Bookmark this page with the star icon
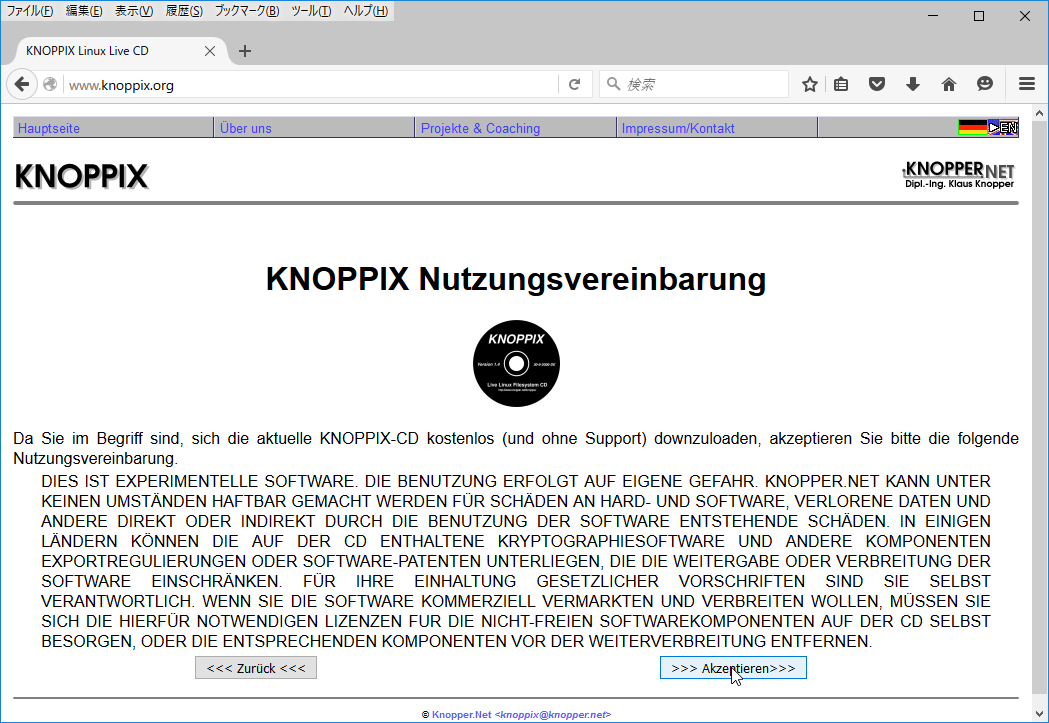This screenshot has height=723, width=1049. (x=809, y=84)
